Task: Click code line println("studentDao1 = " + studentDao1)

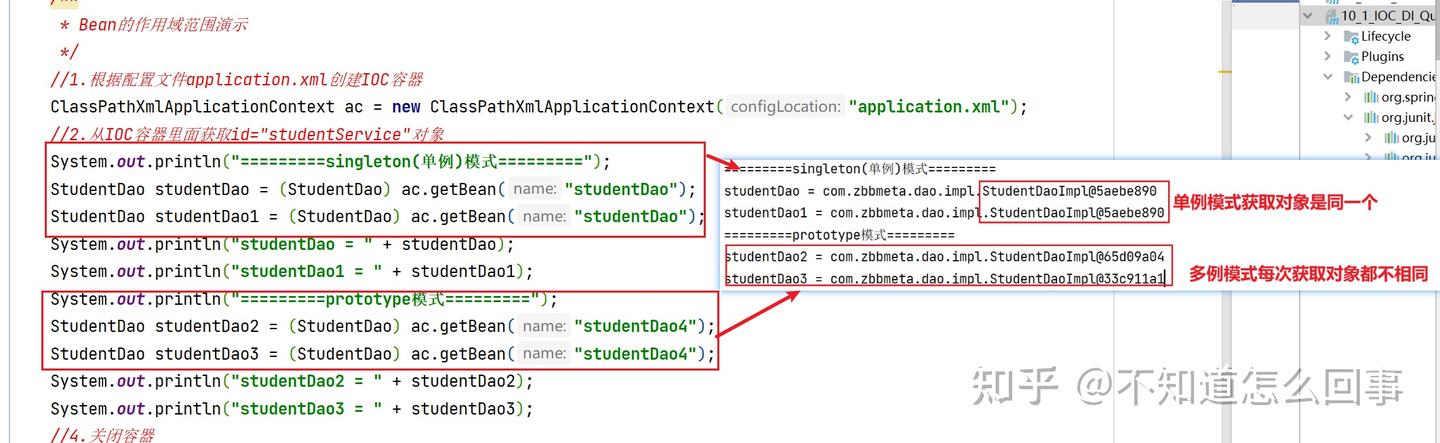Action: 292,271
